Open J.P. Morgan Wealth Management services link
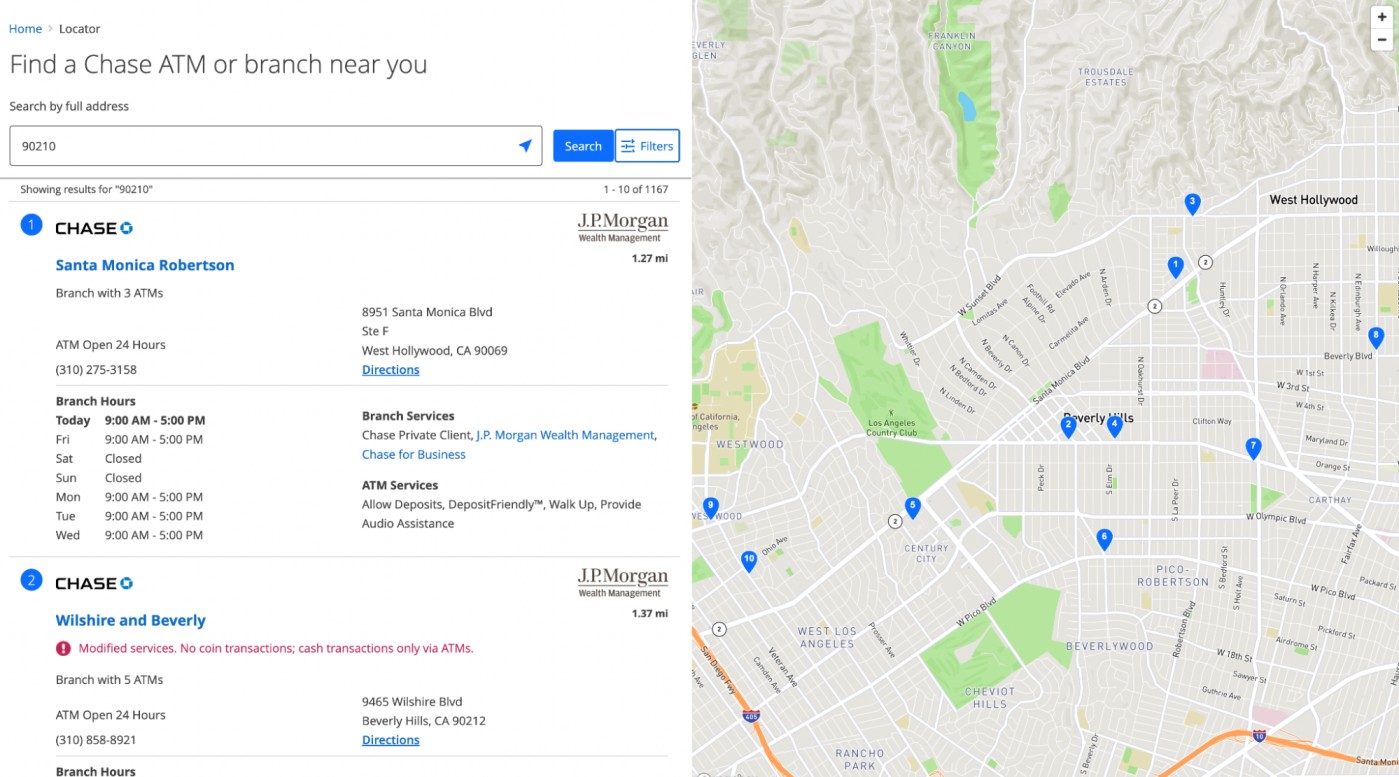 pyautogui.click(x=565, y=435)
